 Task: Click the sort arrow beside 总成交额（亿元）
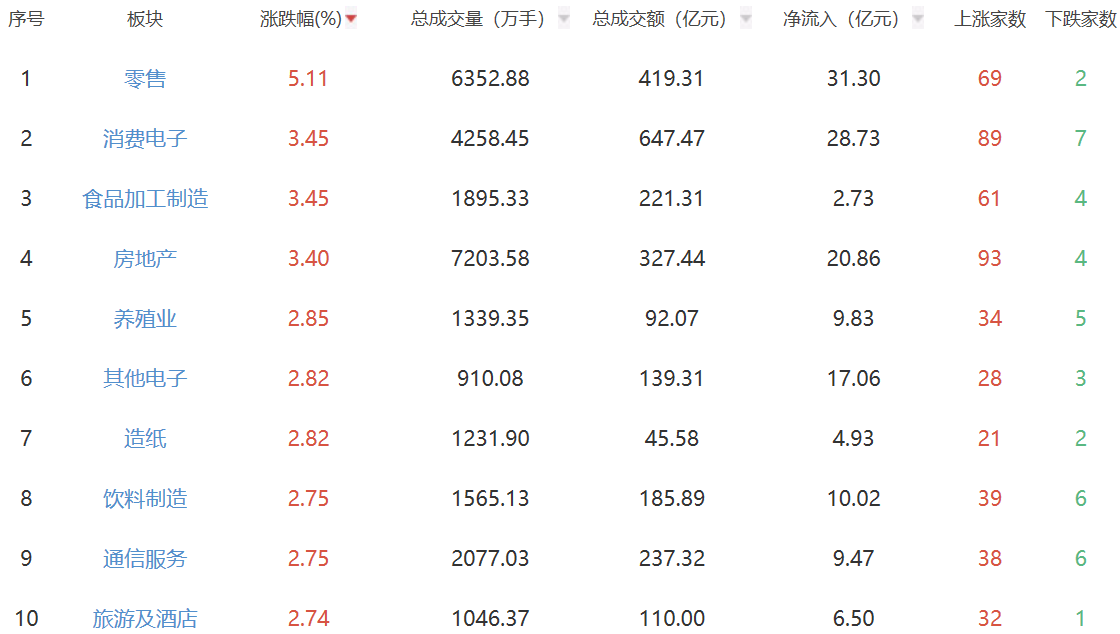tap(745, 19)
